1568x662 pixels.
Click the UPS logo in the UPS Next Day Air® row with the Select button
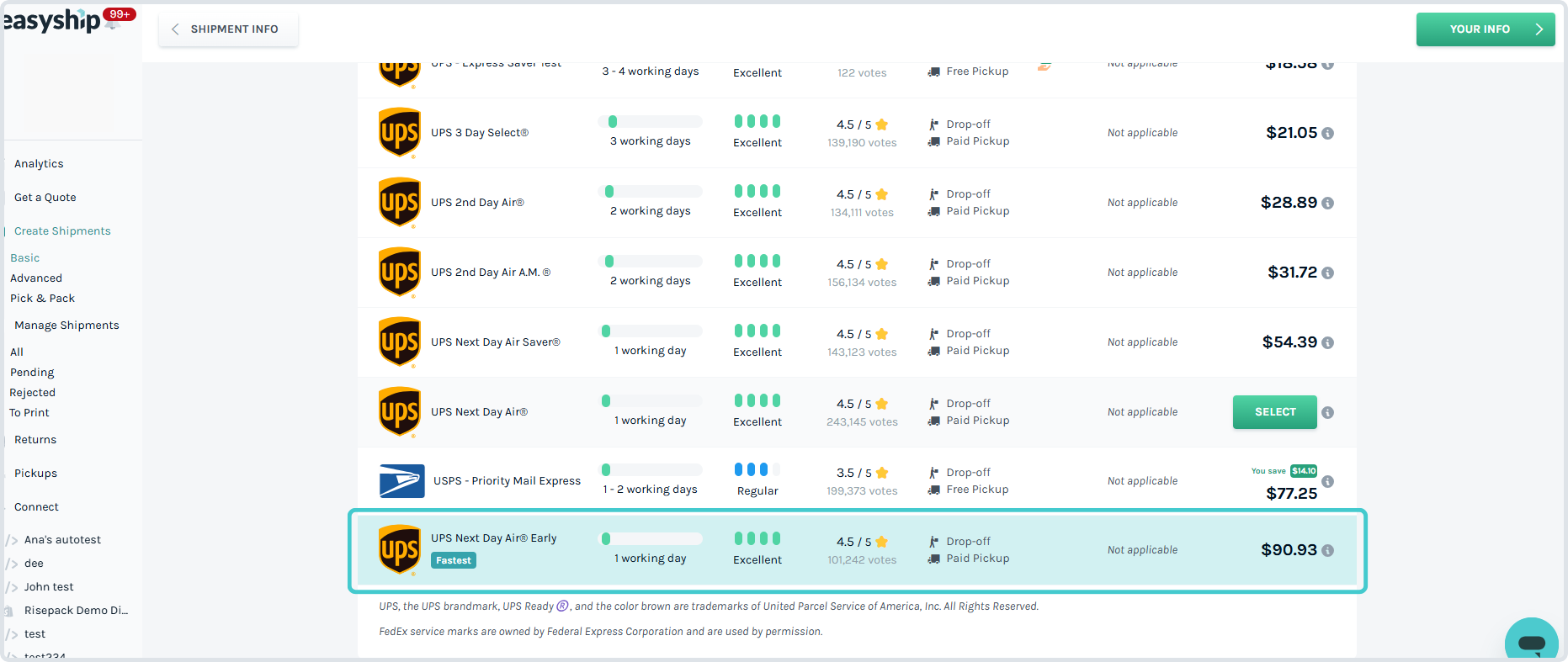tap(399, 412)
